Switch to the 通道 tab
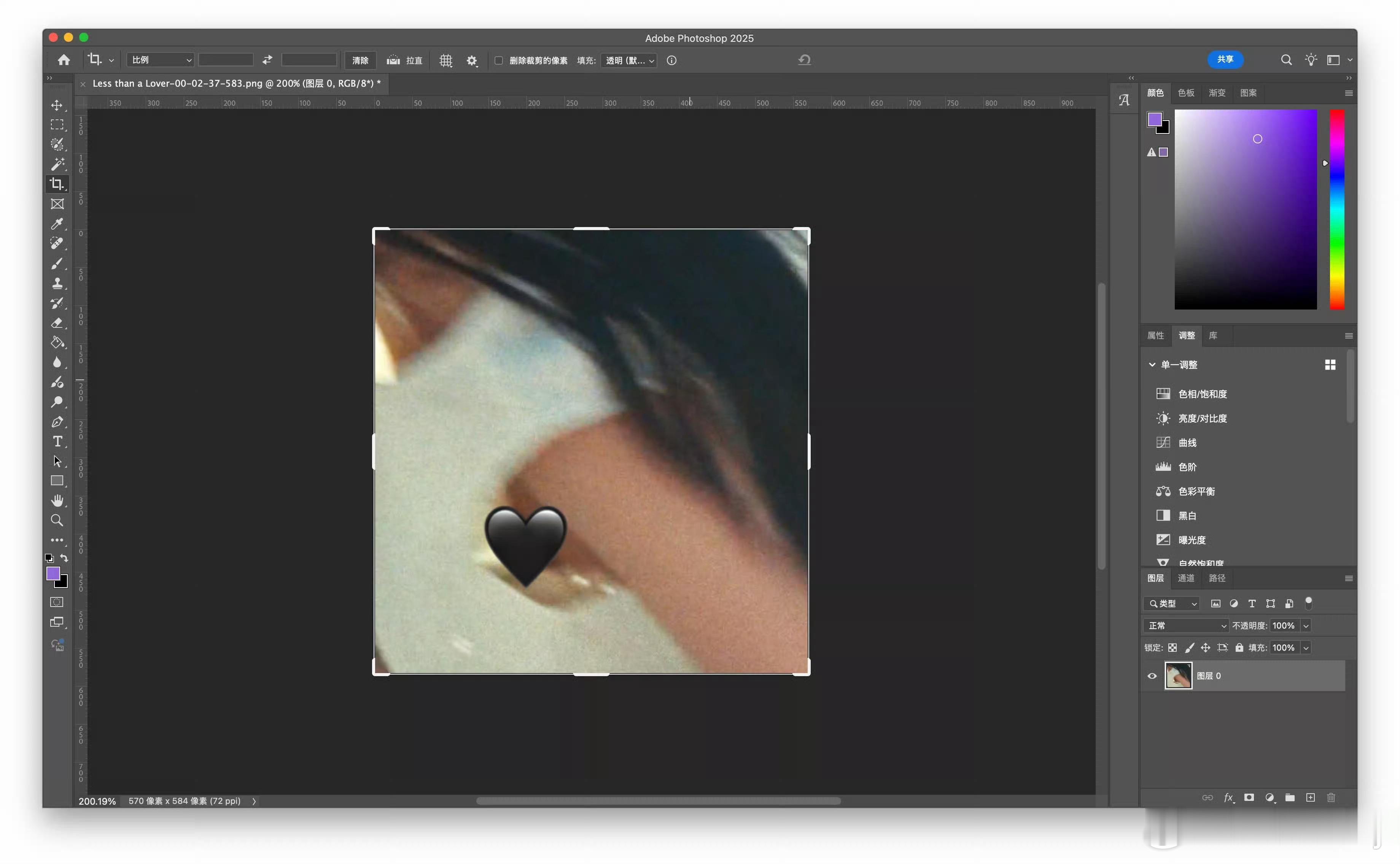Screen dimensions: 1400x864 point(1186,578)
